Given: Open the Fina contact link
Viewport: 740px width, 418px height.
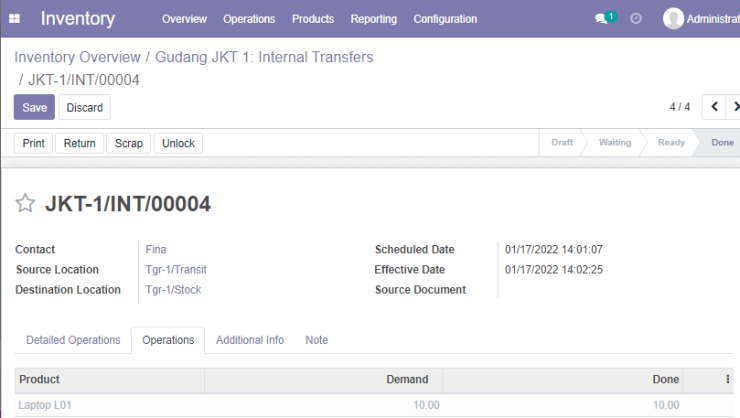Looking at the screenshot, I should (x=156, y=249).
